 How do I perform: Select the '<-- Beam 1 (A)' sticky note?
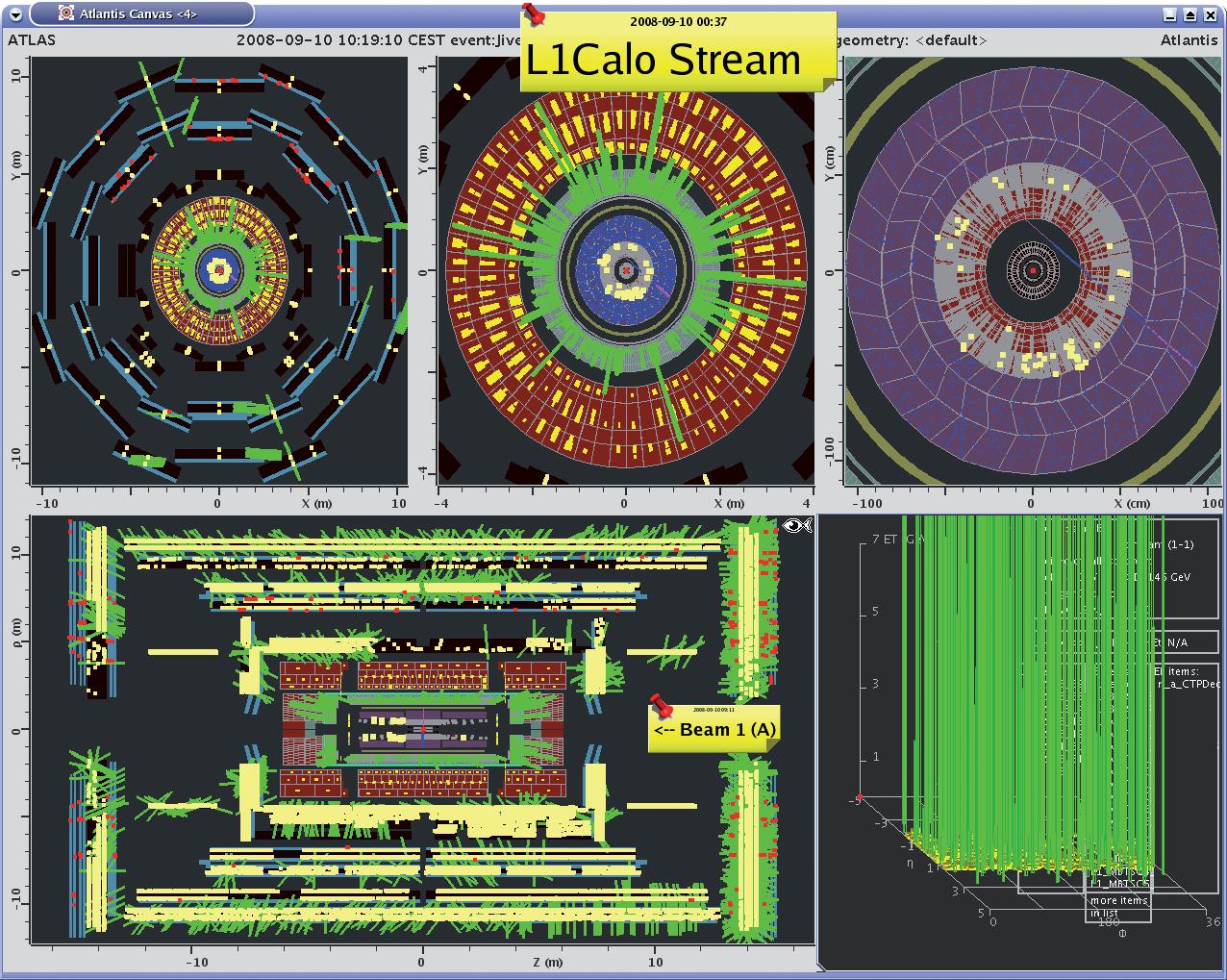[x=713, y=728]
